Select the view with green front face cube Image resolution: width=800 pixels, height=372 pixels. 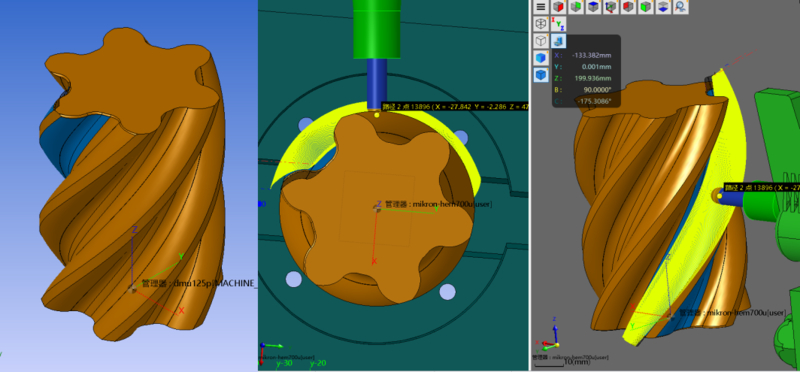click(645, 7)
